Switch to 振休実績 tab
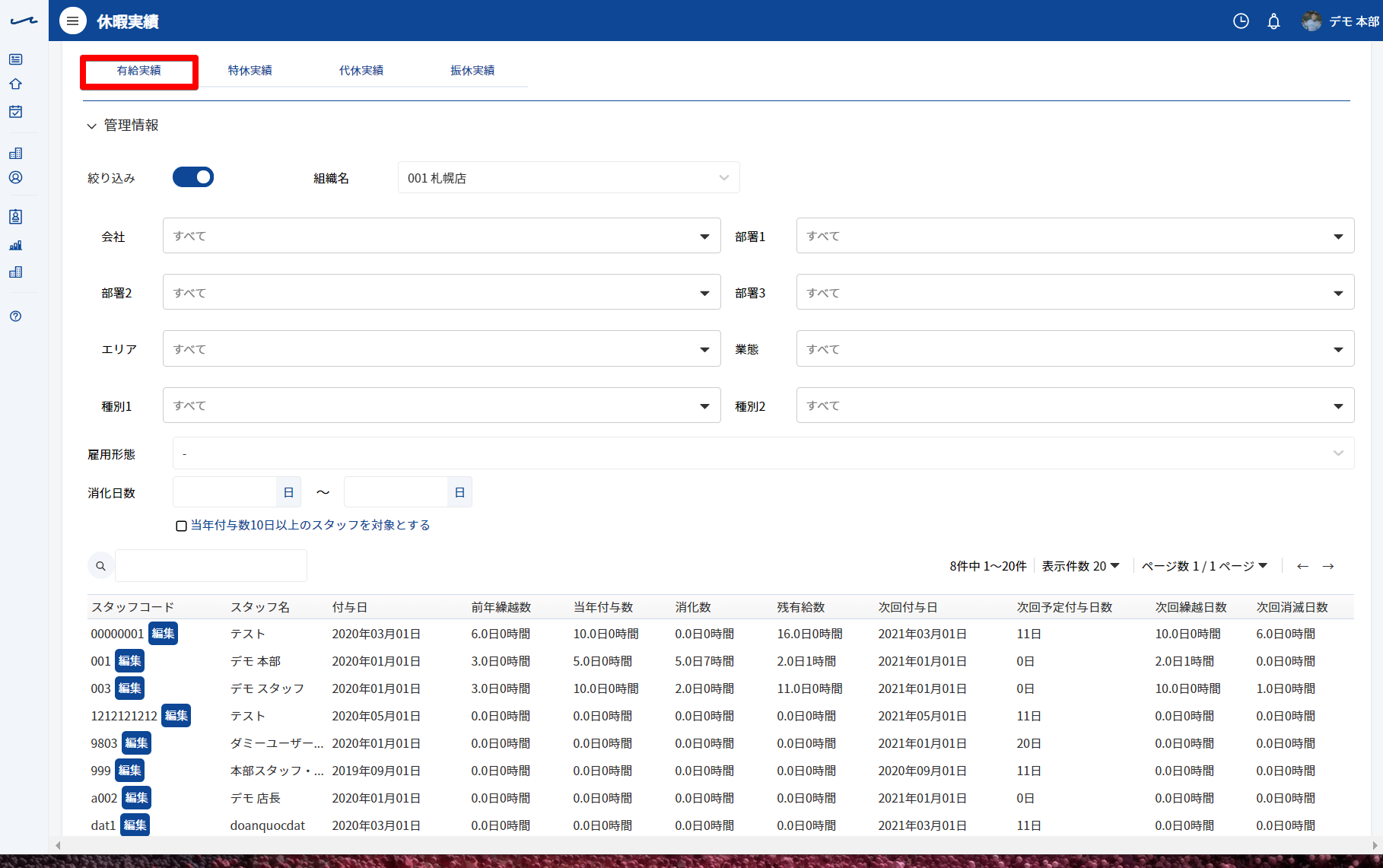1383x868 pixels. point(472,71)
